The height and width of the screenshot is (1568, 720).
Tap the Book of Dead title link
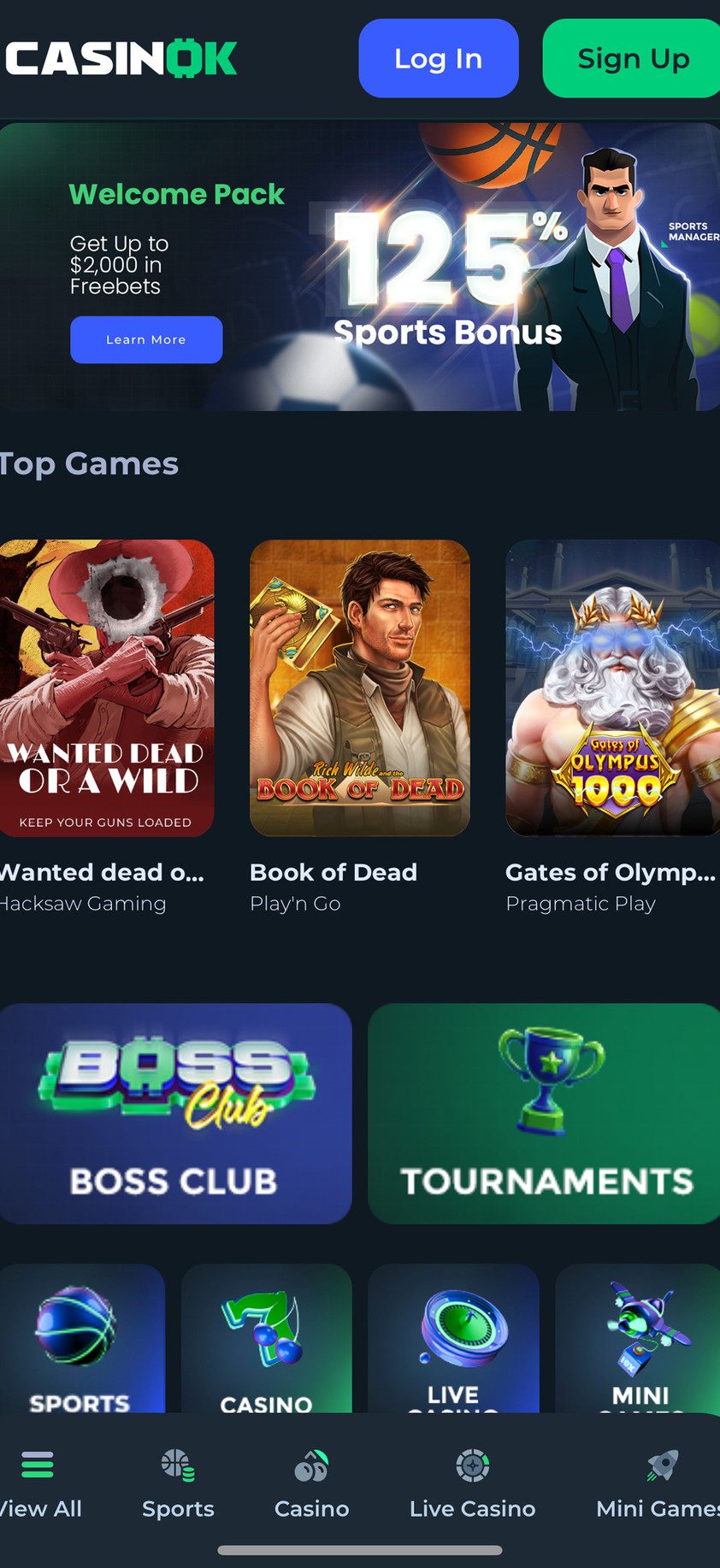point(333,872)
